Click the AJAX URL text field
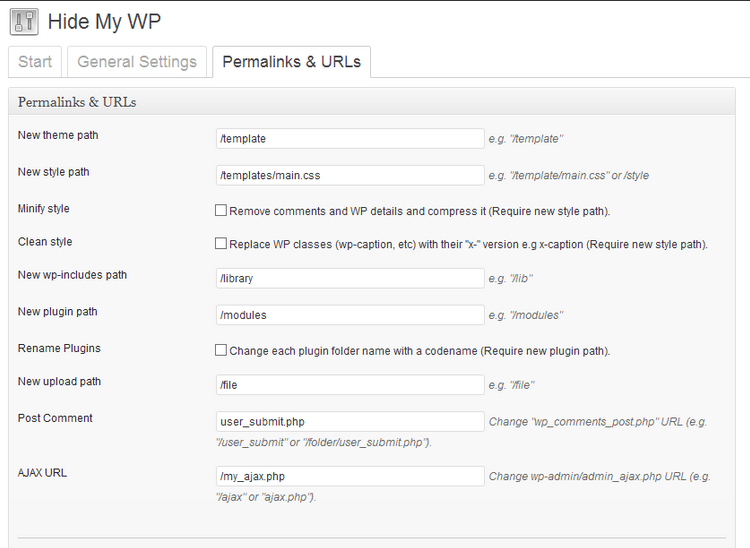The height and width of the screenshot is (548, 750). (350, 476)
